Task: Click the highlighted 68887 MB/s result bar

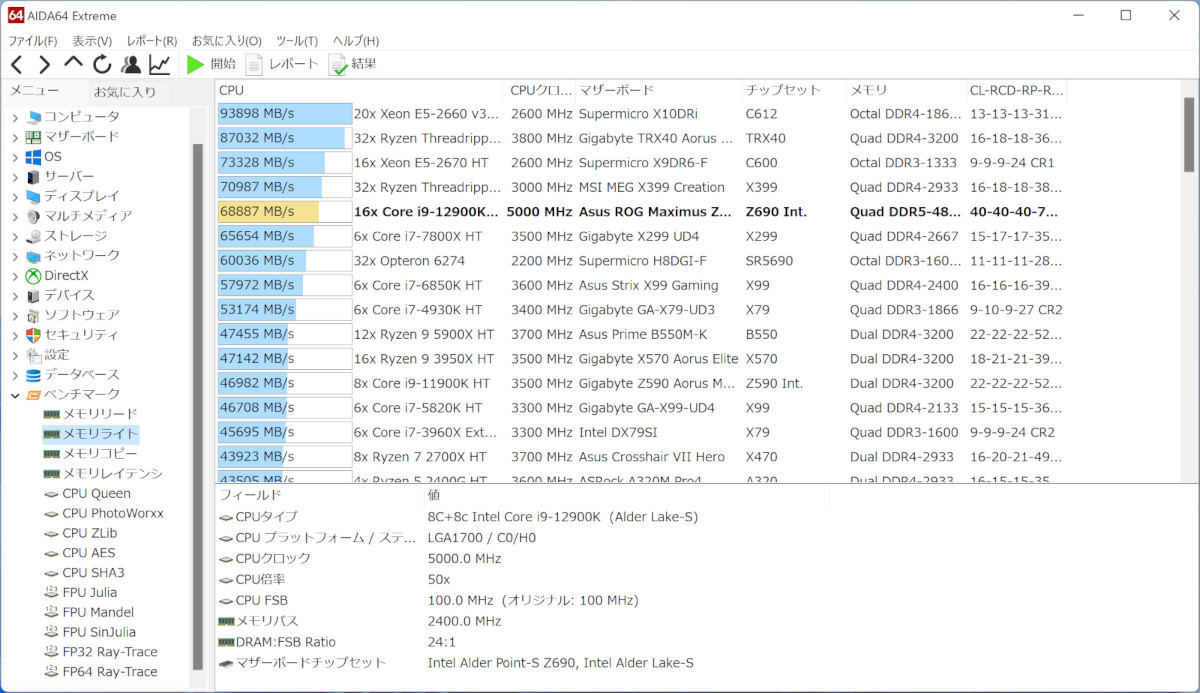Action: coord(285,212)
